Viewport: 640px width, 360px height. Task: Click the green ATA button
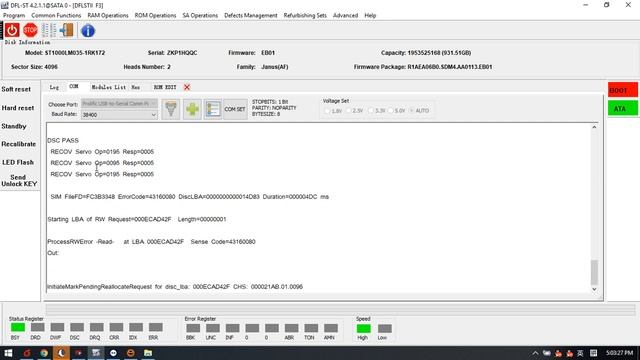pos(622,109)
